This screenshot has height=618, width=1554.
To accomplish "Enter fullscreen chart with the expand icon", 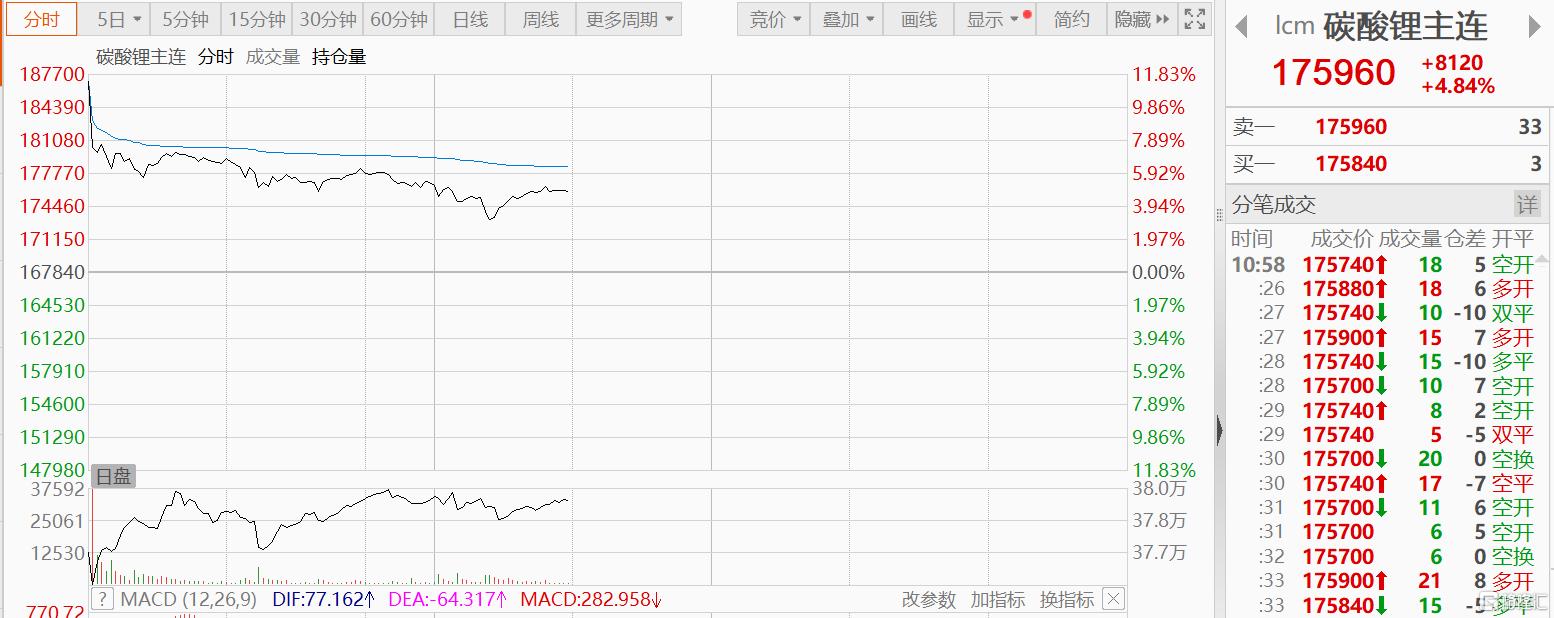I will [x=1193, y=19].
